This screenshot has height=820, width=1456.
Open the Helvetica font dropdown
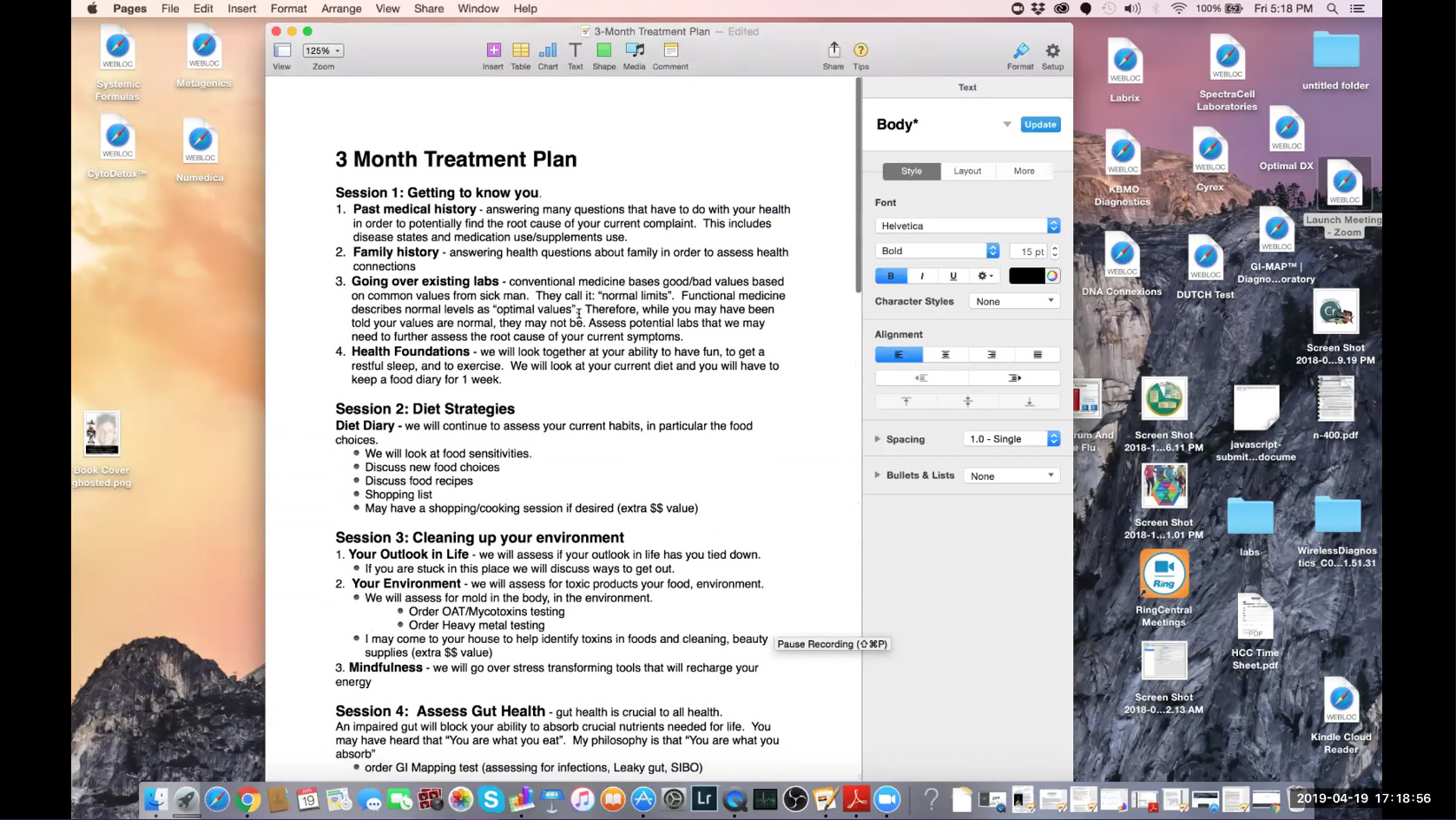[x=967, y=226]
